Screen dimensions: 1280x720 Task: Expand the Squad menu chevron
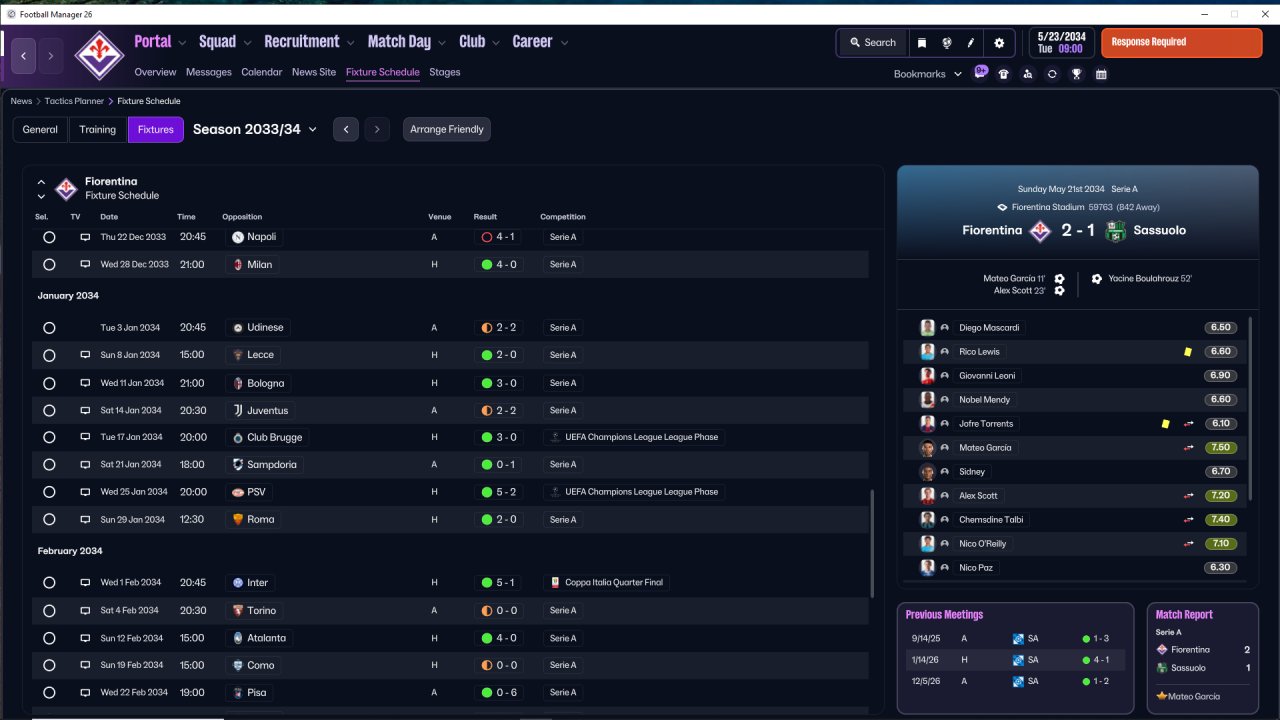247,43
